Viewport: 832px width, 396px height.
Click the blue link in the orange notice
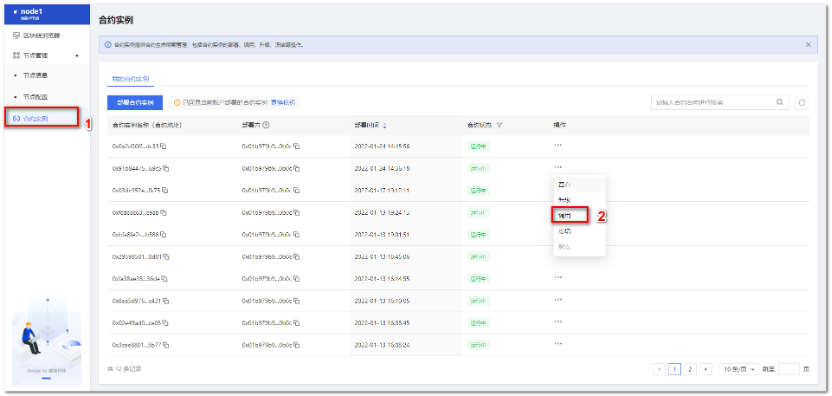283,103
